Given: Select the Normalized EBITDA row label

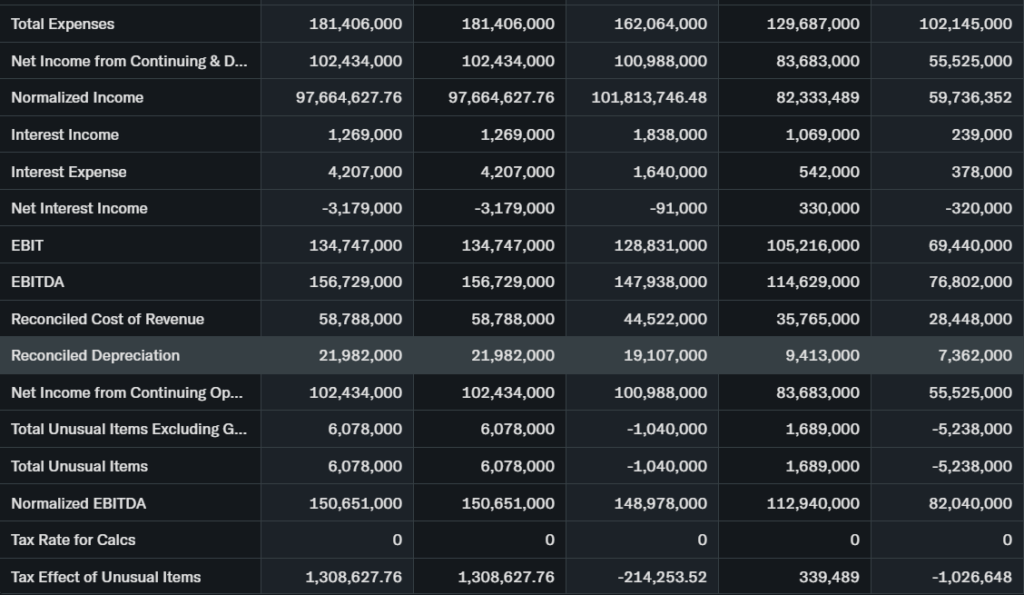Looking at the screenshot, I should click(78, 503).
